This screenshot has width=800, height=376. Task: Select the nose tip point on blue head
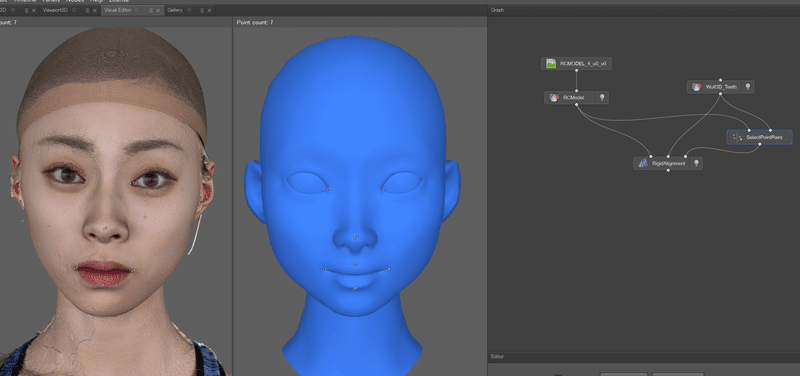[357, 238]
